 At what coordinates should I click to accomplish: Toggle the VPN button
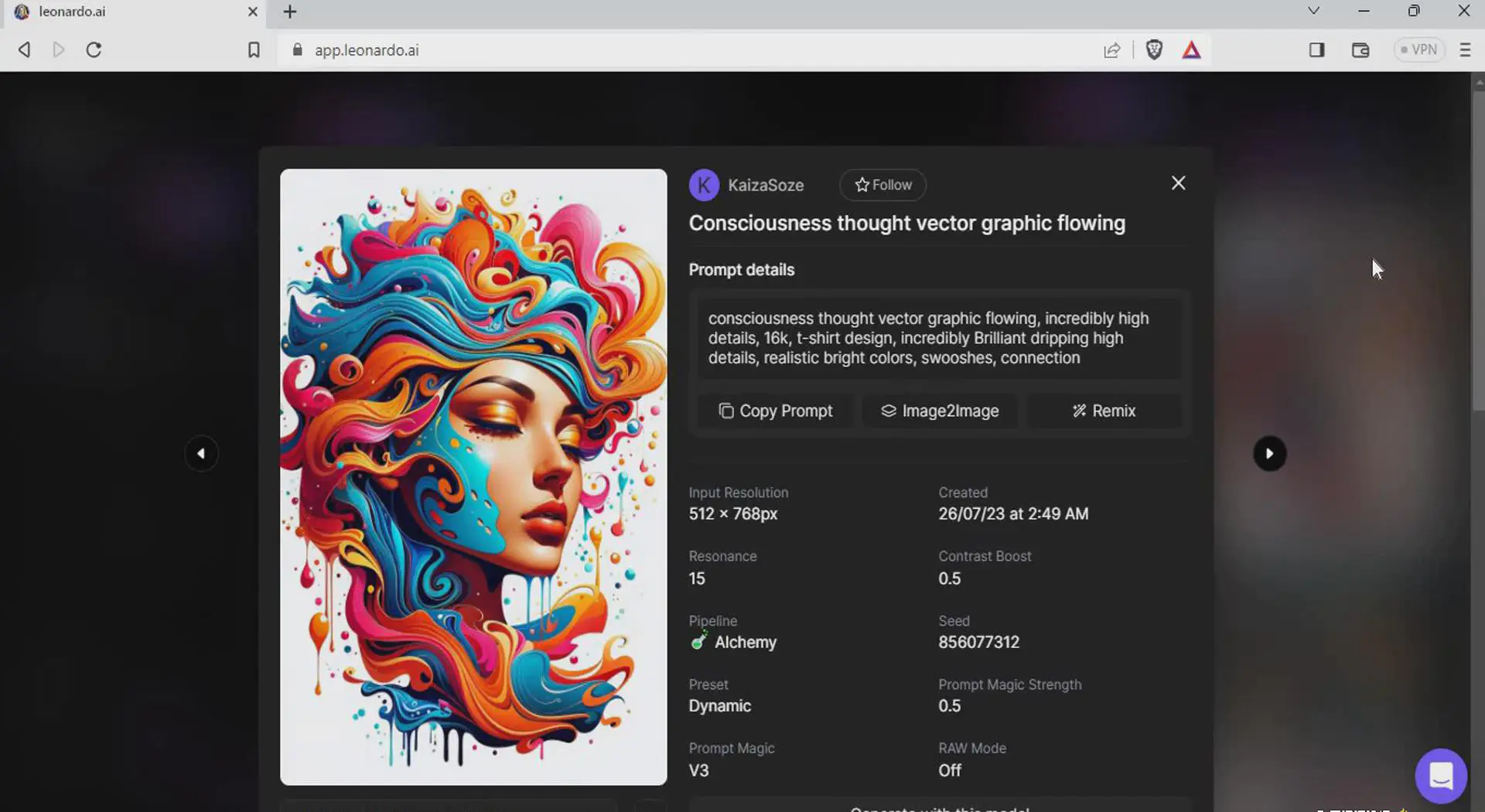1418,50
